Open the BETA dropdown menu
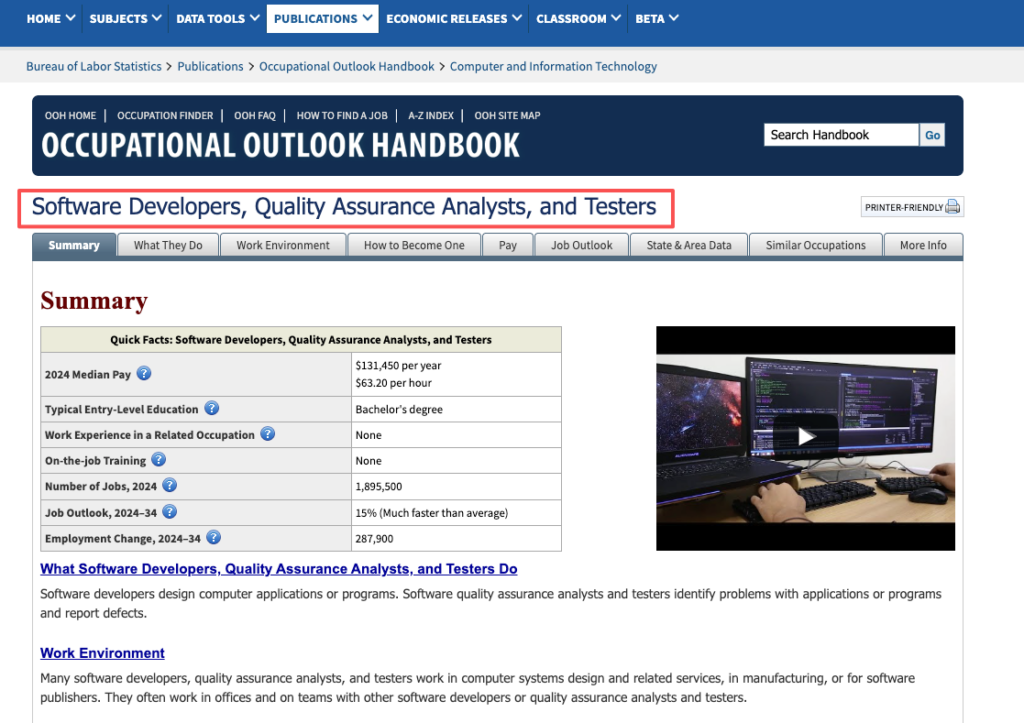 [x=656, y=18]
